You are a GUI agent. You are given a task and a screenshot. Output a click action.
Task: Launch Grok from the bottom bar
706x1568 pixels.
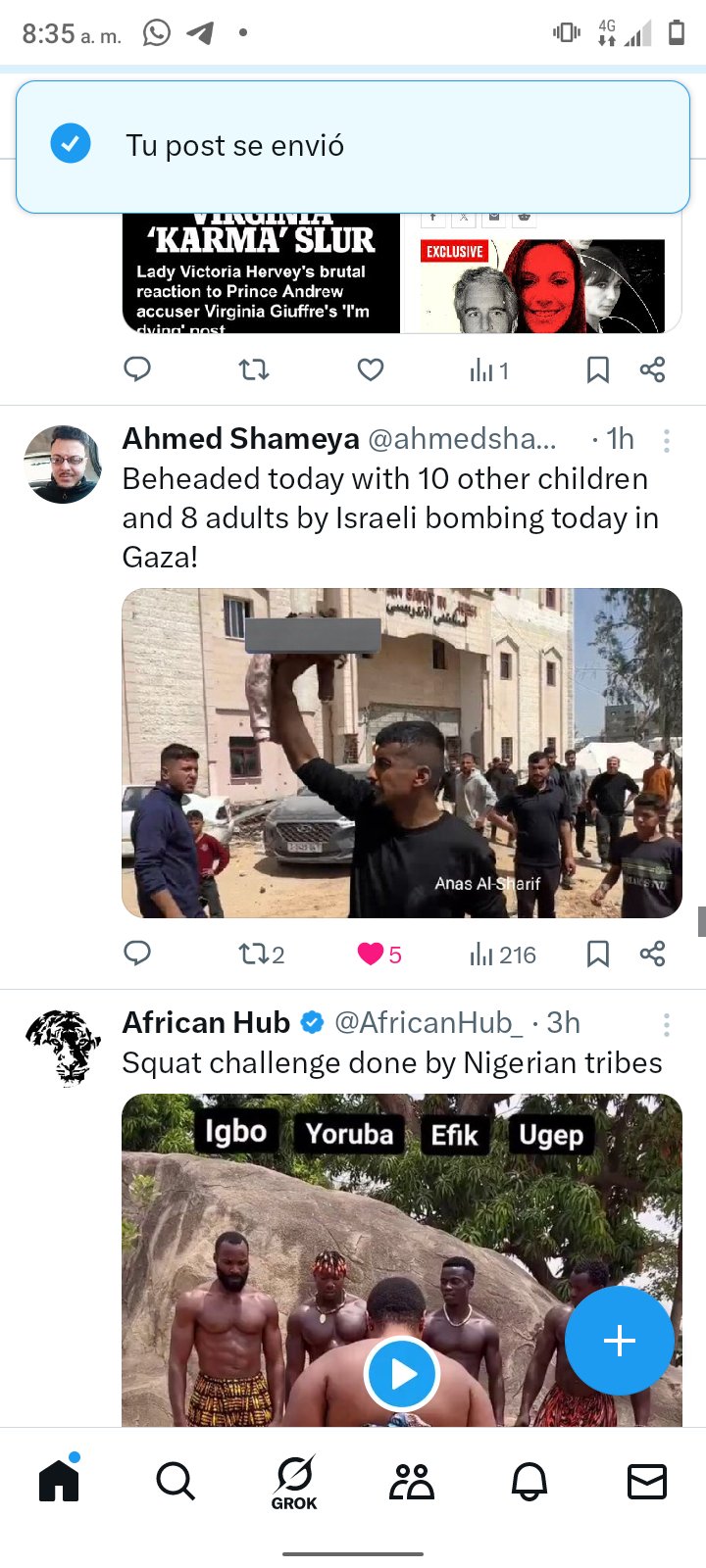(294, 1482)
